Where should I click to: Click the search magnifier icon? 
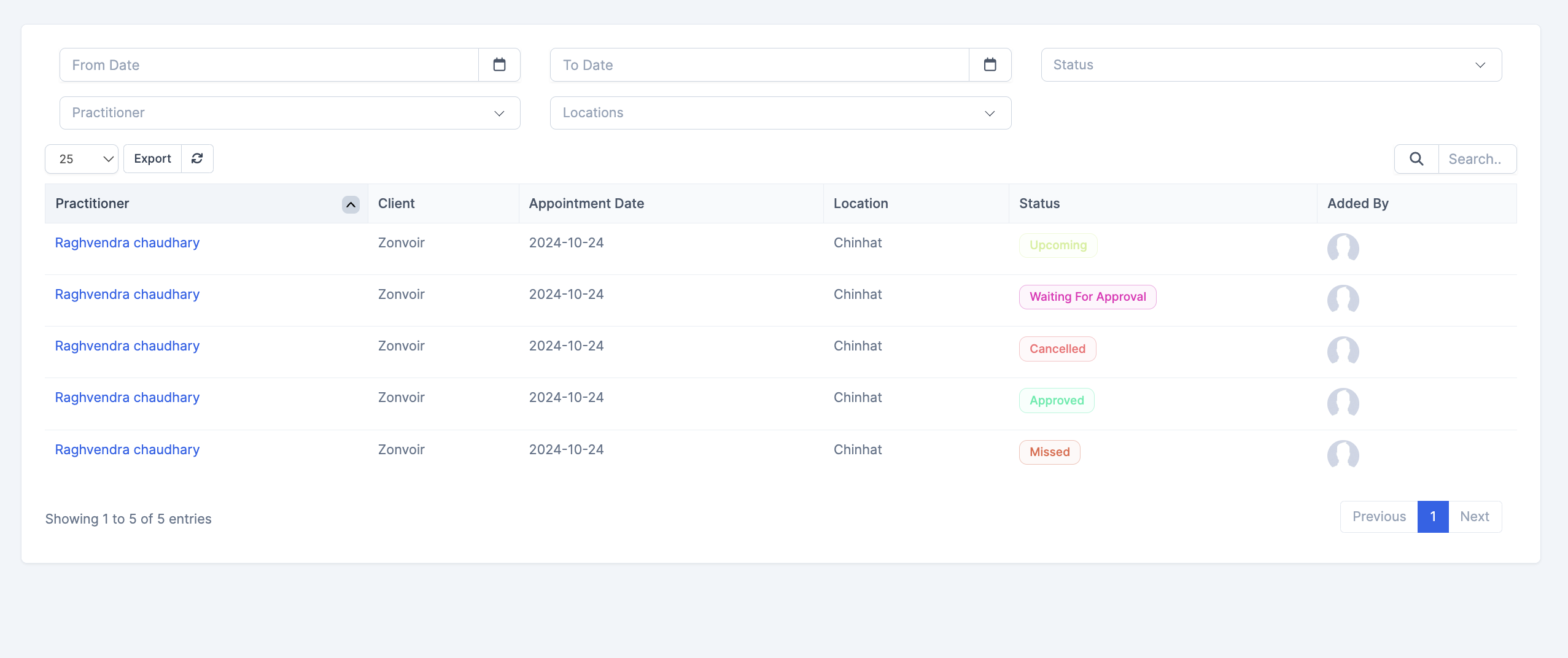coord(1416,158)
